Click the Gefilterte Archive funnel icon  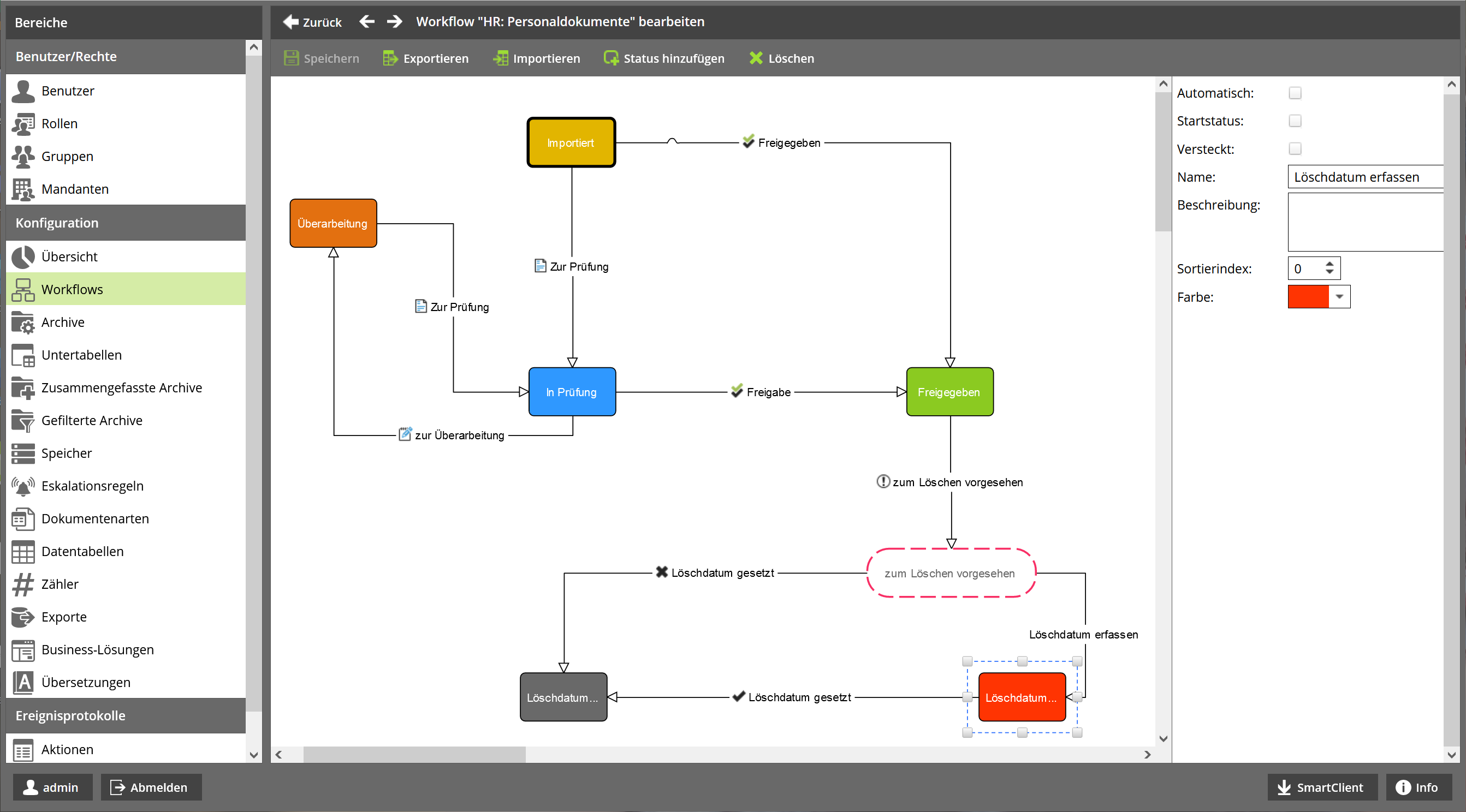(23, 420)
